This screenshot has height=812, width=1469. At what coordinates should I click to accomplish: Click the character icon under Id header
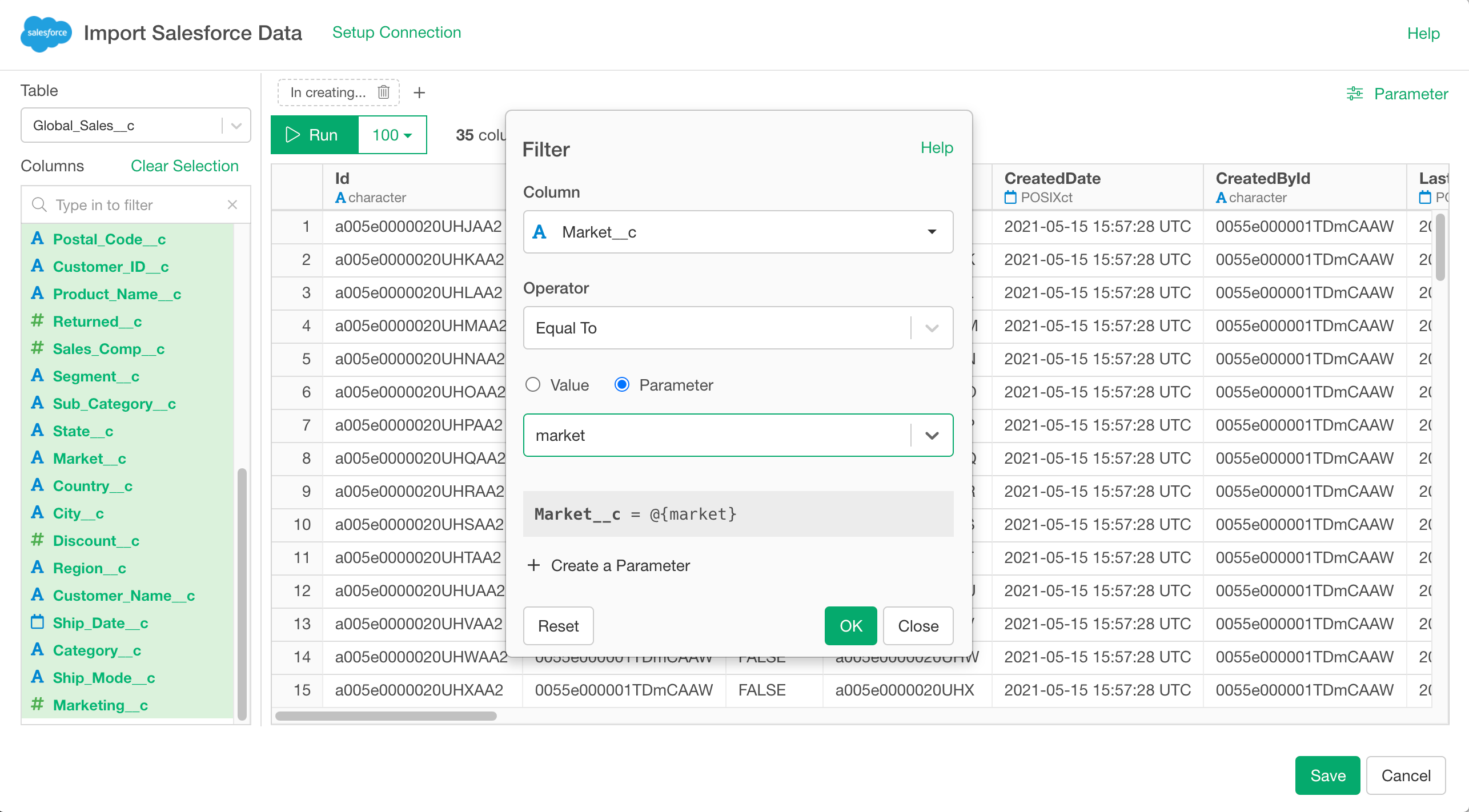tap(340, 198)
